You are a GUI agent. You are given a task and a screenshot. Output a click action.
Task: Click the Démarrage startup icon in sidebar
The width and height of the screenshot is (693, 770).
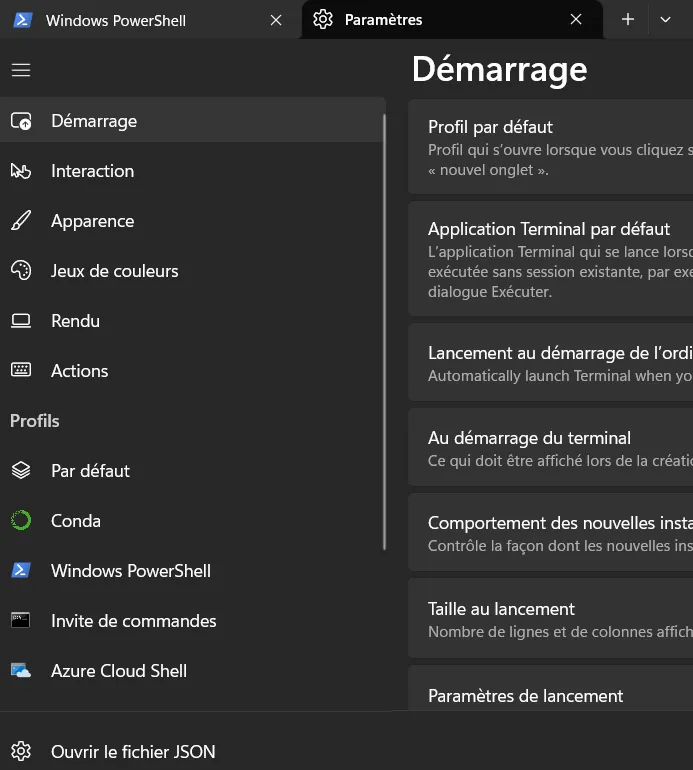tap(21, 121)
